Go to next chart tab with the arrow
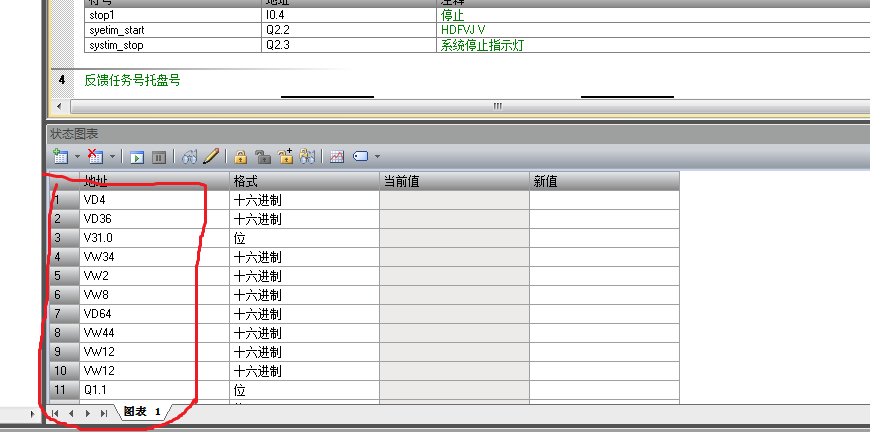Screen dimensions: 870x432 click(x=88, y=413)
